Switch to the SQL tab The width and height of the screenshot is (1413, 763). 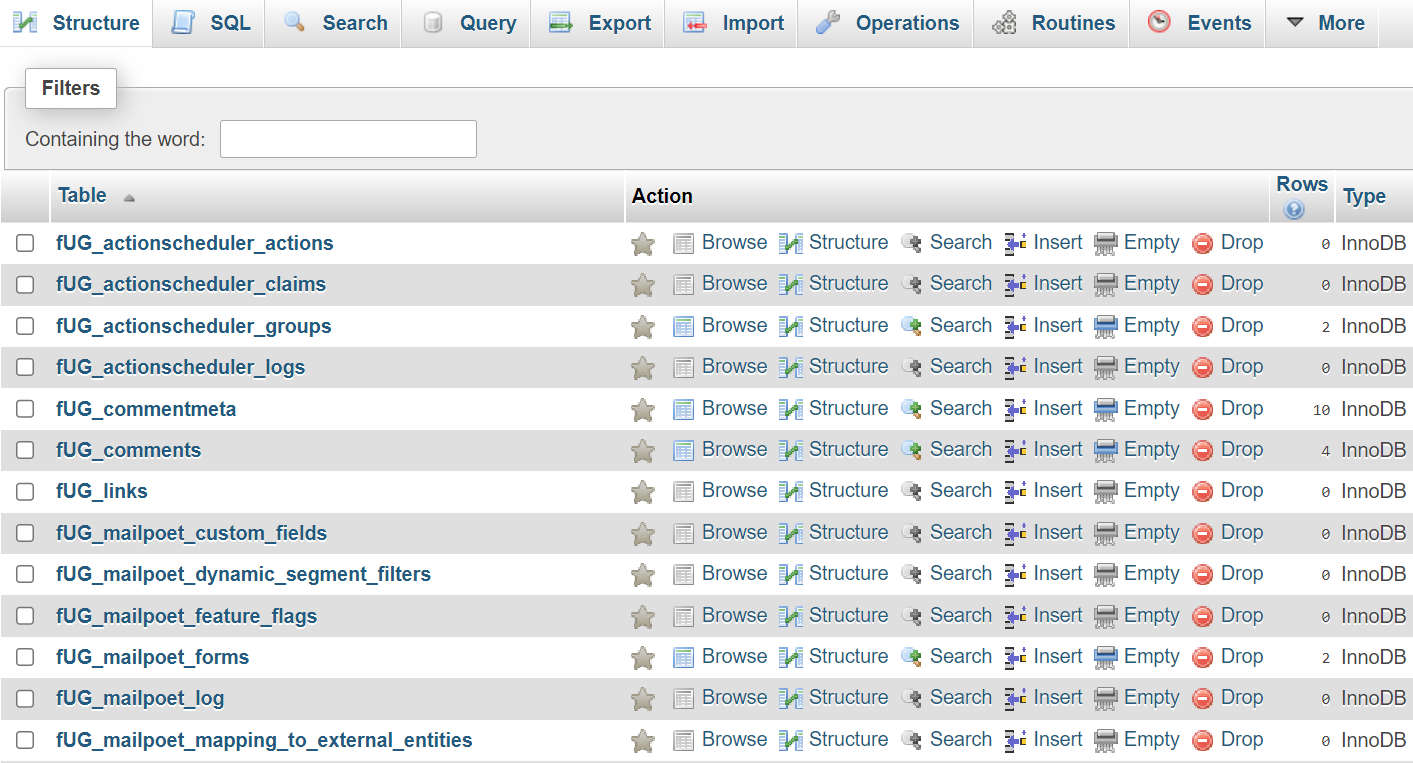coord(207,22)
